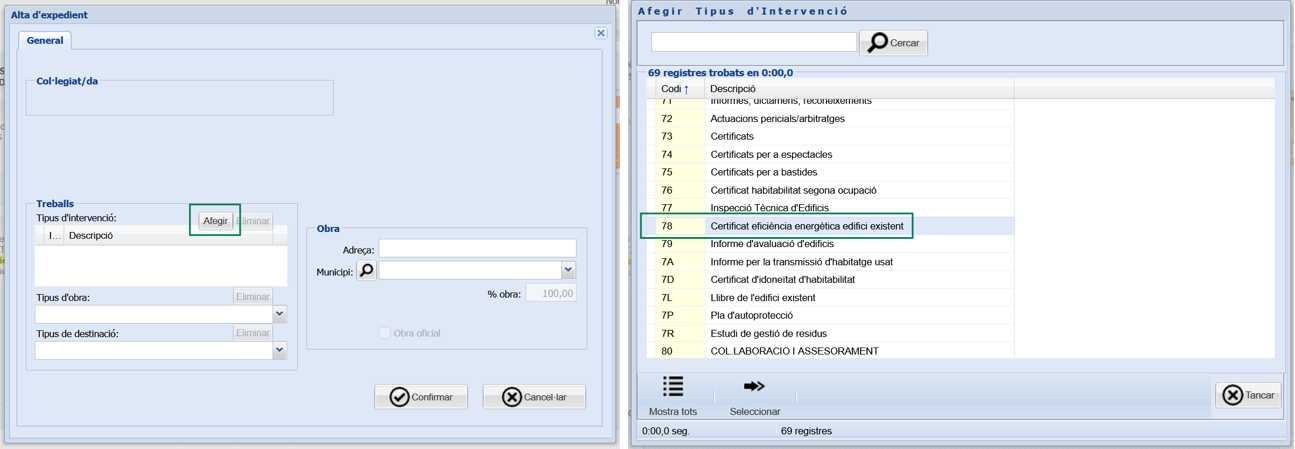Select row 80 COL.LABORACIO I ASSESORAMENT
This screenshot has height=449, width=1295.
(x=830, y=352)
